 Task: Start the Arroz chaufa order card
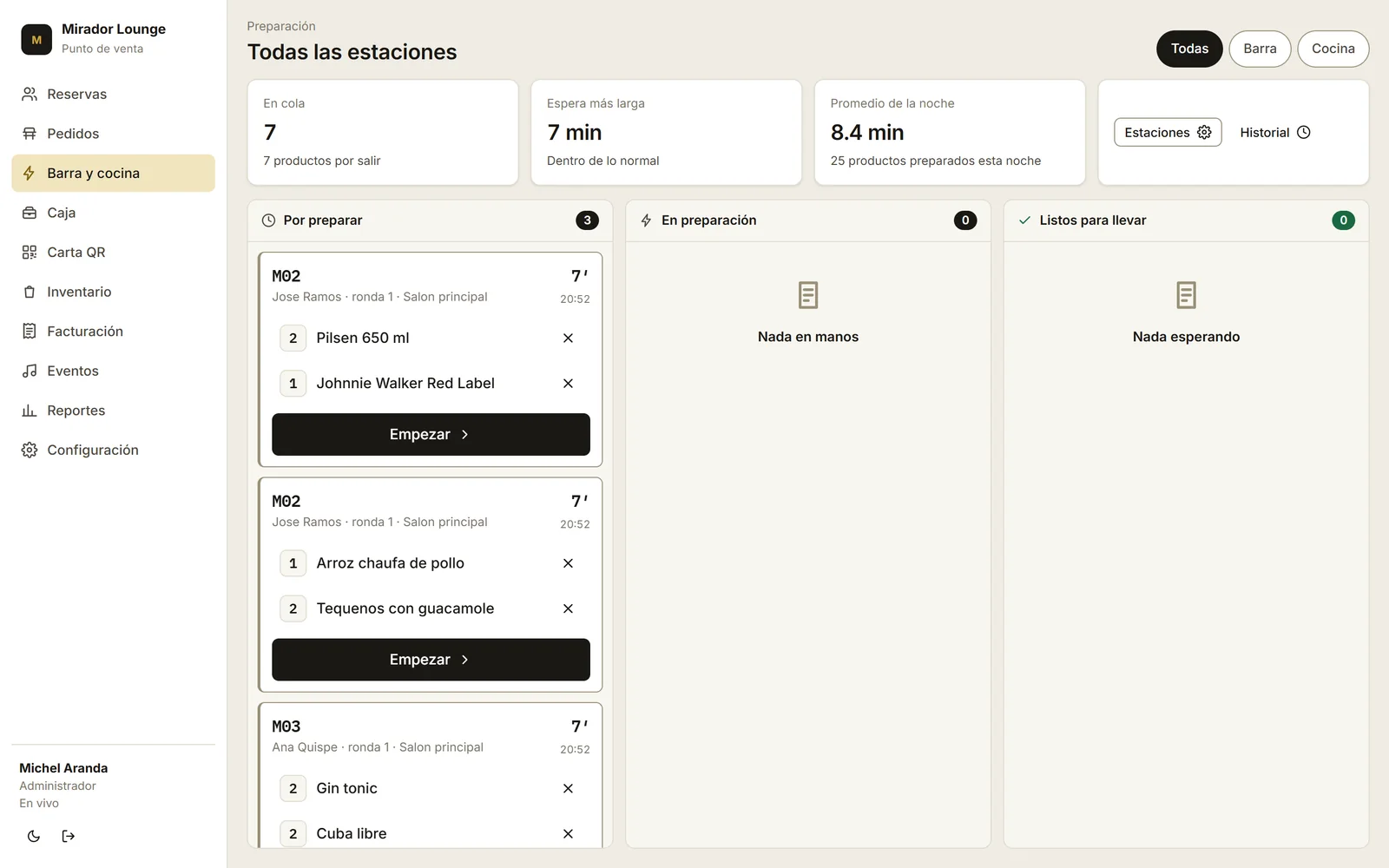(x=431, y=660)
